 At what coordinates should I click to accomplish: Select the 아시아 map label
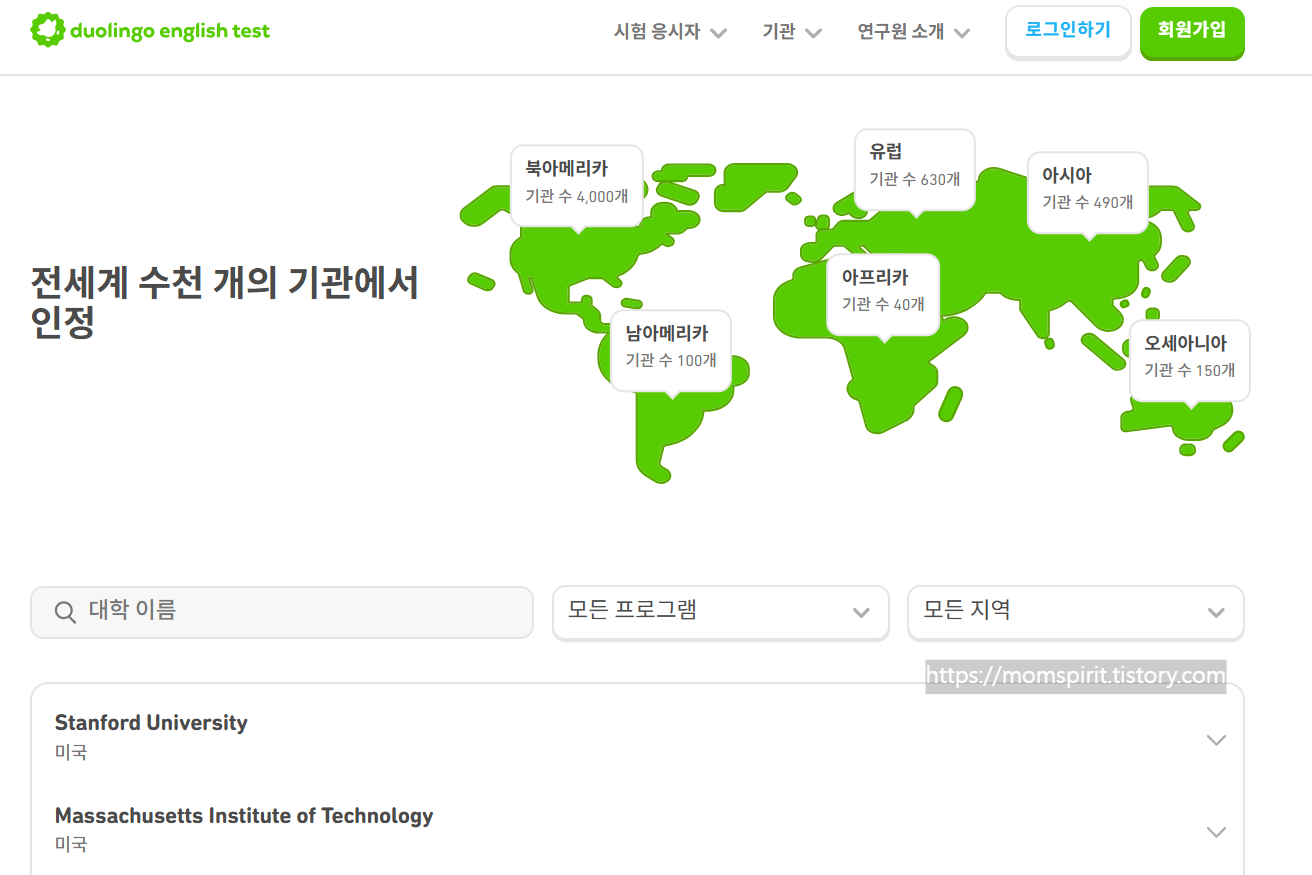pos(1088,192)
